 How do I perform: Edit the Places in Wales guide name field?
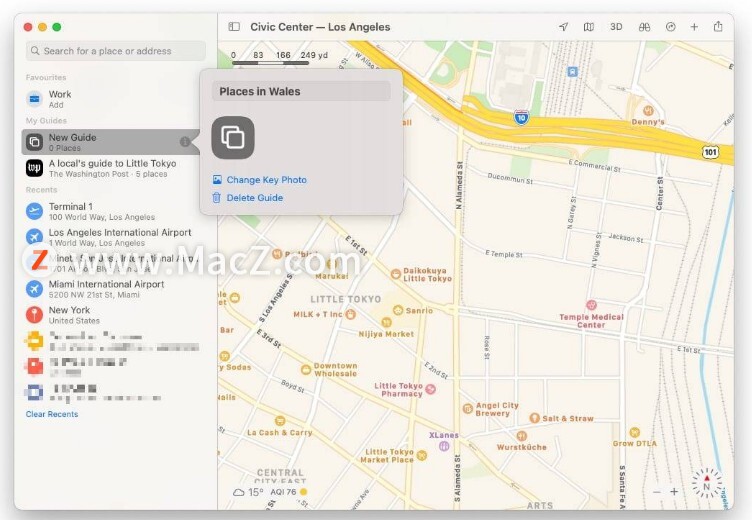[301, 91]
